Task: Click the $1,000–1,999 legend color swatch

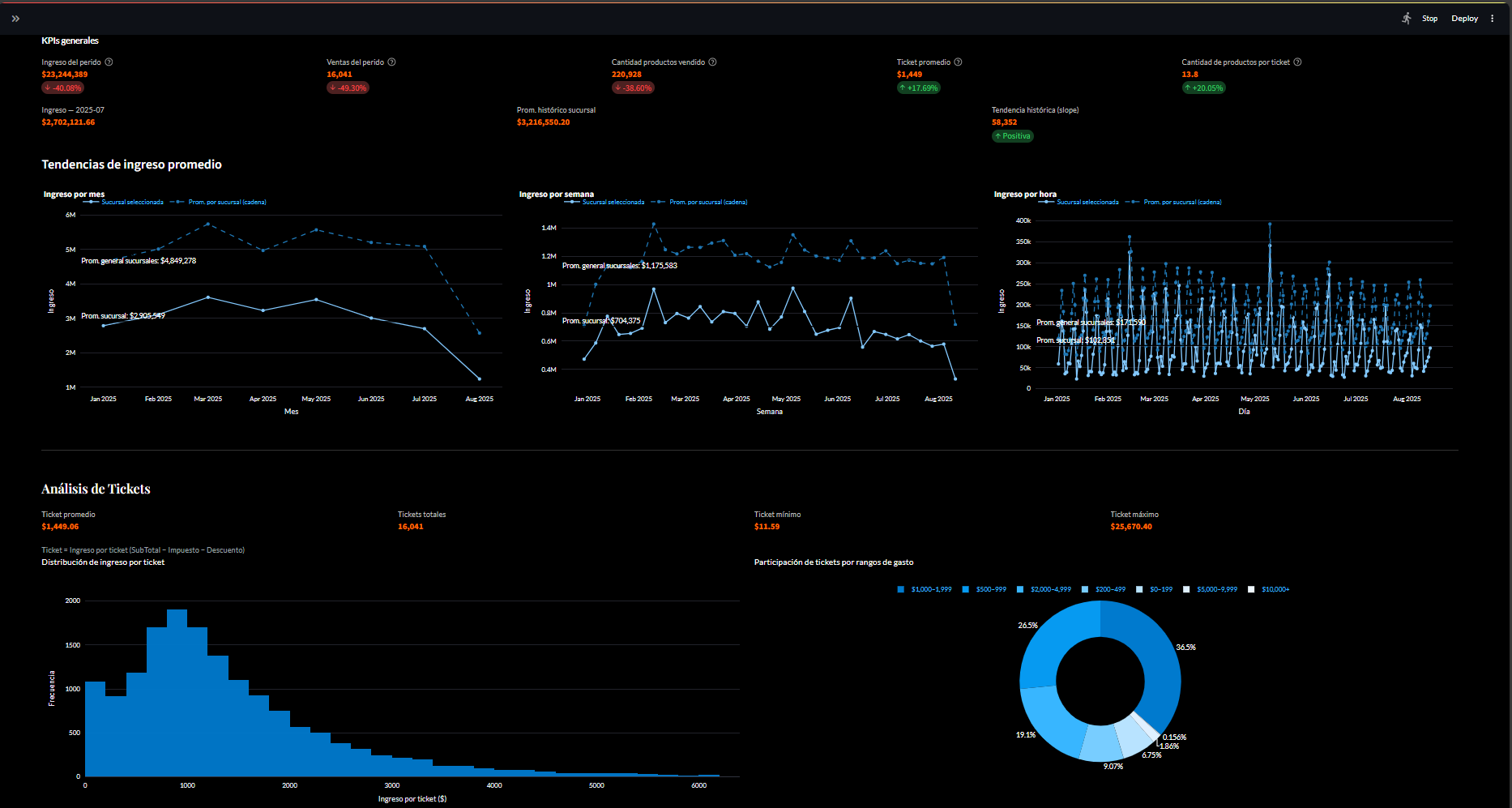Action: [x=901, y=589]
